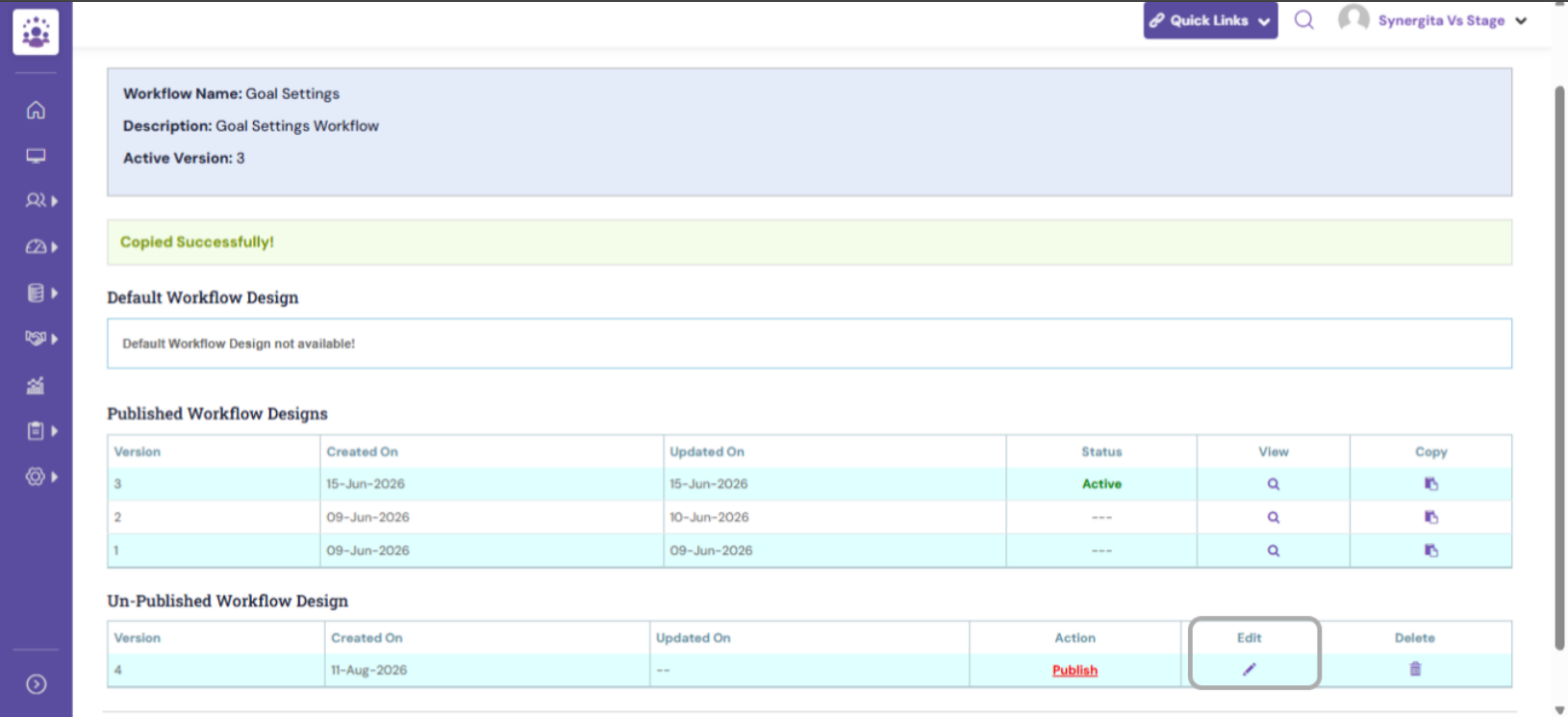This screenshot has width=1568, height=717.
Task: Click the scrollbar down arrow
Action: pos(1559,710)
